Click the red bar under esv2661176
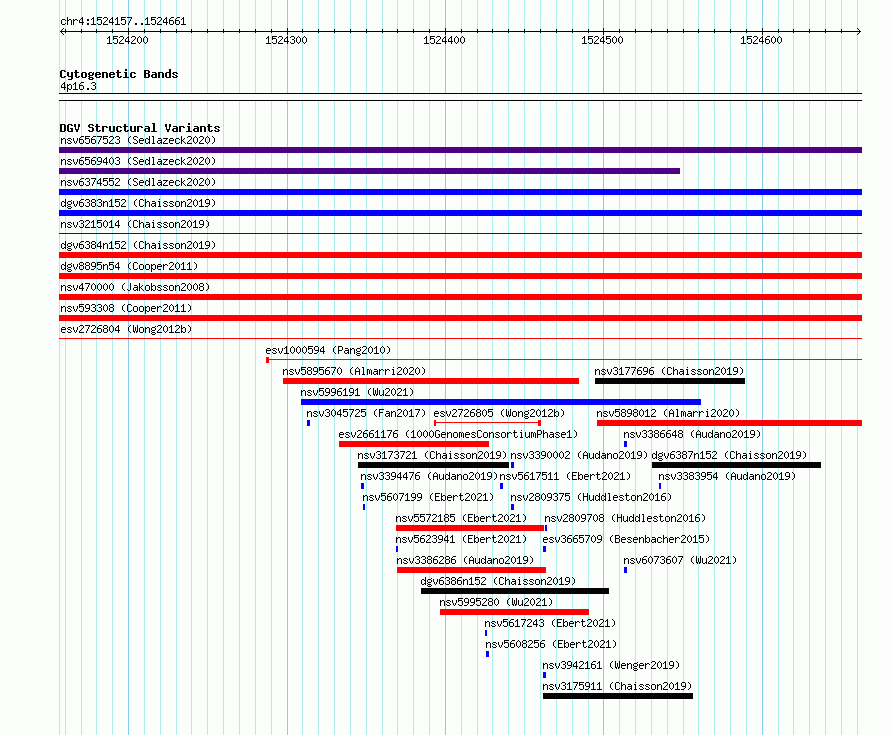The image size is (890, 735). click(x=414, y=444)
